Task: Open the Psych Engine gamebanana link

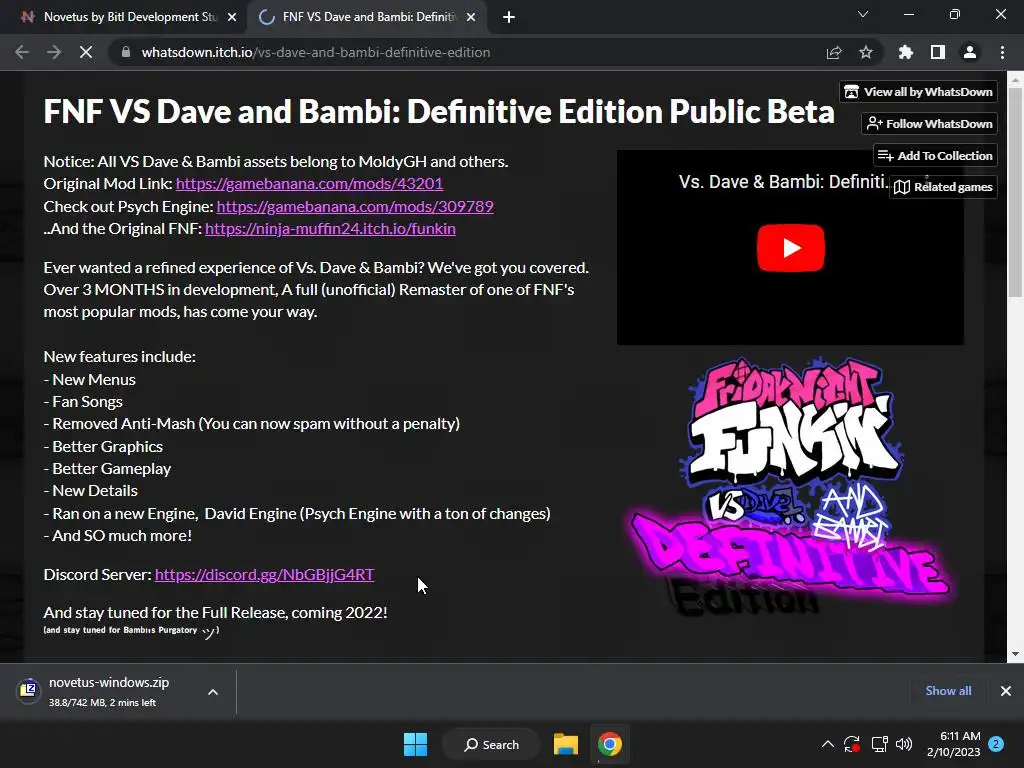Action: tap(355, 206)
